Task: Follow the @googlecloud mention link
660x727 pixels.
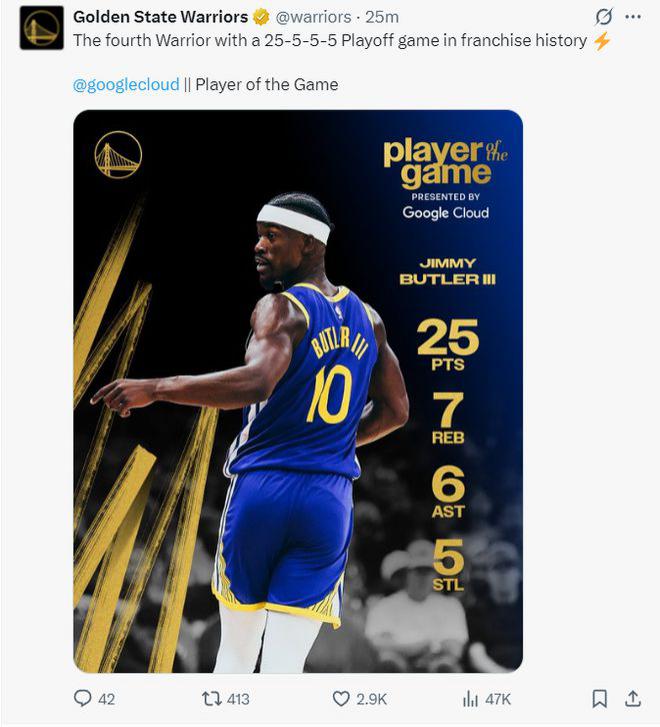Action: [126, 84]
